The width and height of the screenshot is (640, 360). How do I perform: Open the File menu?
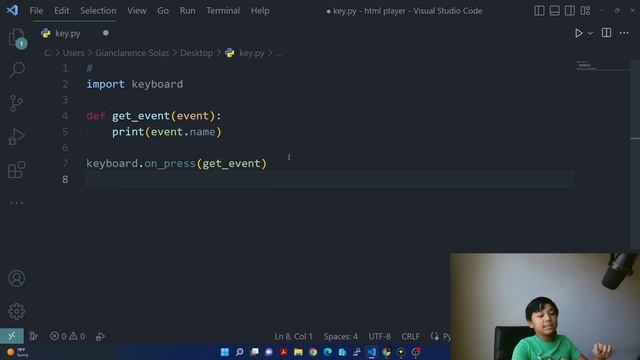pos(36,11)
